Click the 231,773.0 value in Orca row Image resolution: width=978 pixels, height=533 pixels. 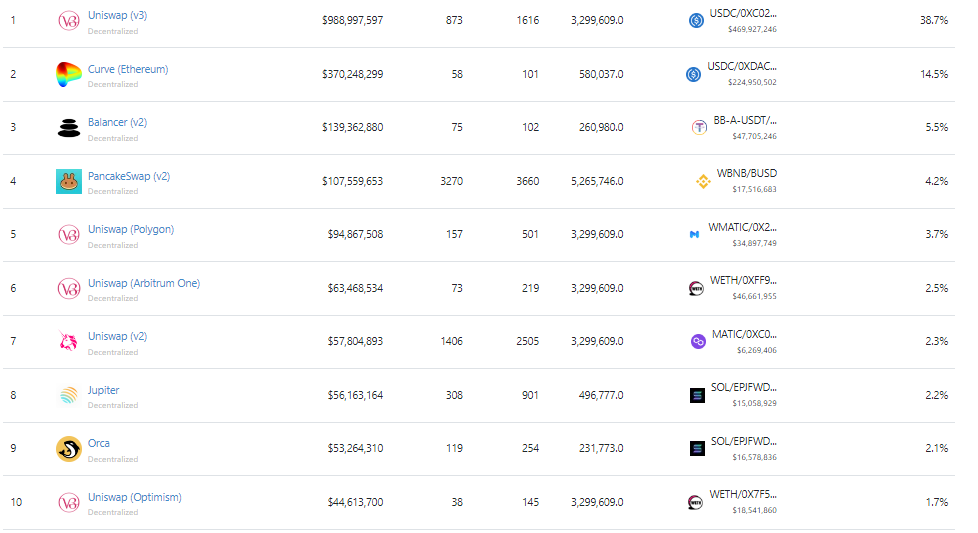pos(601,448)
